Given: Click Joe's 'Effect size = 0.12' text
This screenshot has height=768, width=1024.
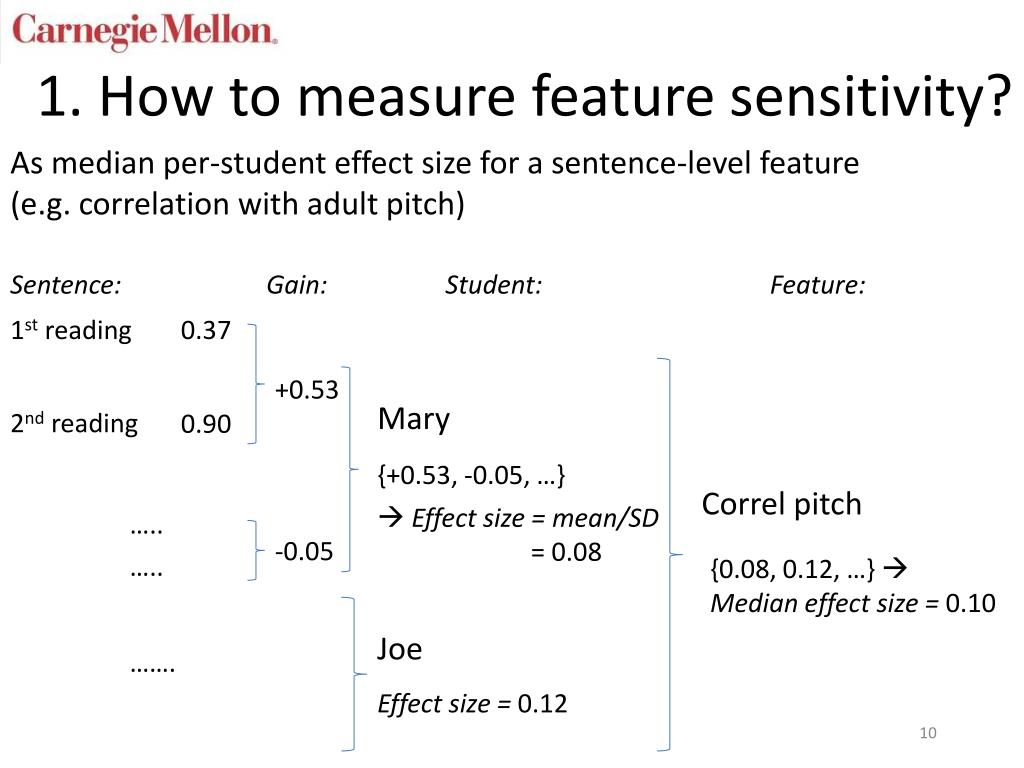Looking at the screenshot, I should click(x=472, y=704).
